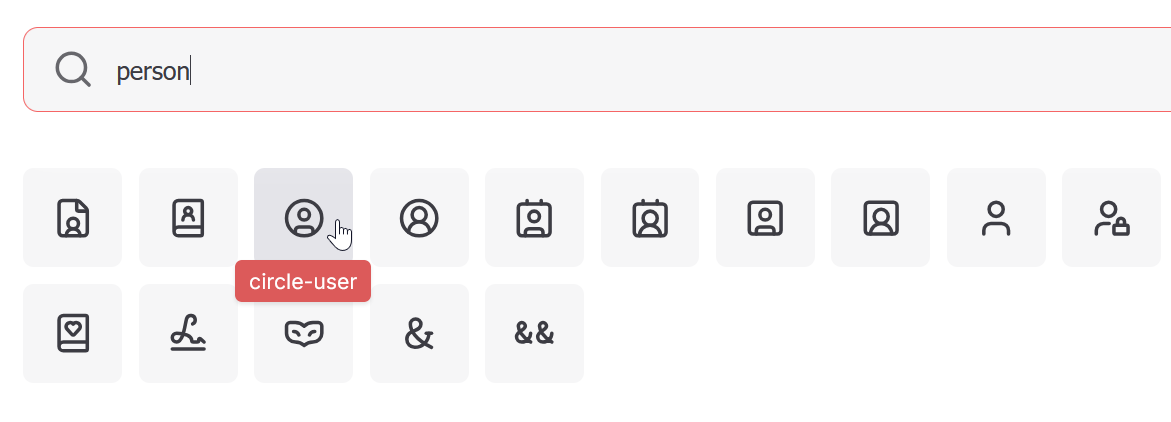Select the single ampersand icon
This screenshot has width=1171, height=422.
pyautogui.click(x=419, y=333)
